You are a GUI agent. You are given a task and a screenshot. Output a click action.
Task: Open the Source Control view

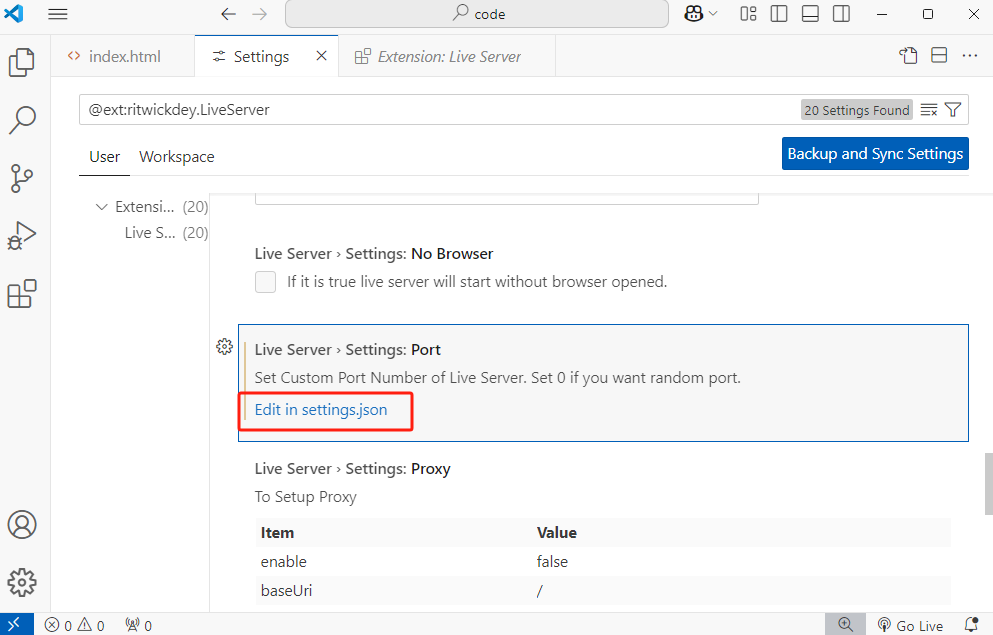22,178
